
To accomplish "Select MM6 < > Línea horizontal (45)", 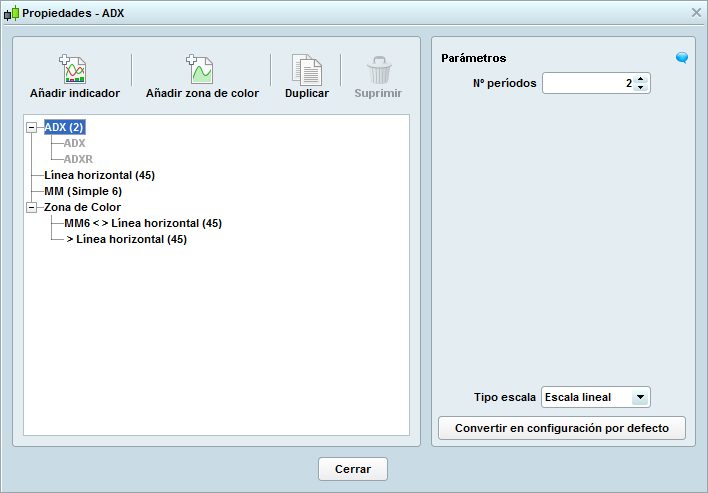I will (143, 224).
